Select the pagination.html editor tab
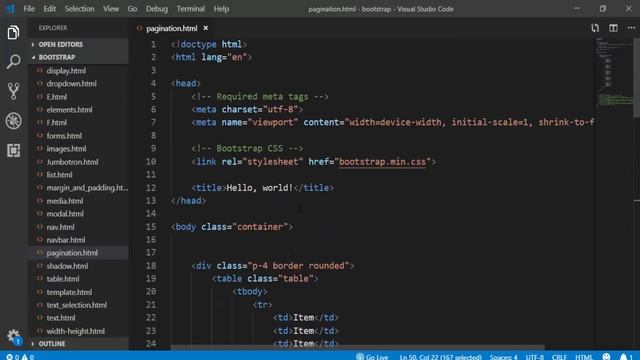640x360 pixels. click(172, 28)
